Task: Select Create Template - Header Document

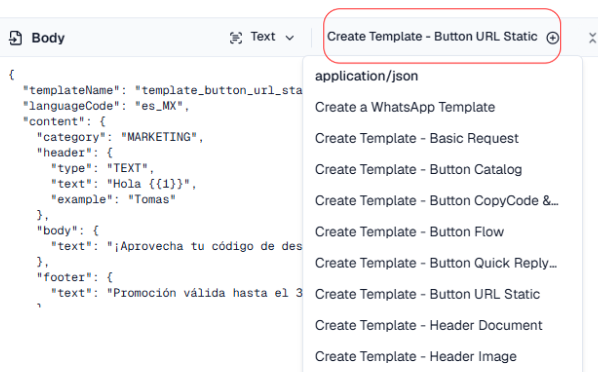Action: 428,325
